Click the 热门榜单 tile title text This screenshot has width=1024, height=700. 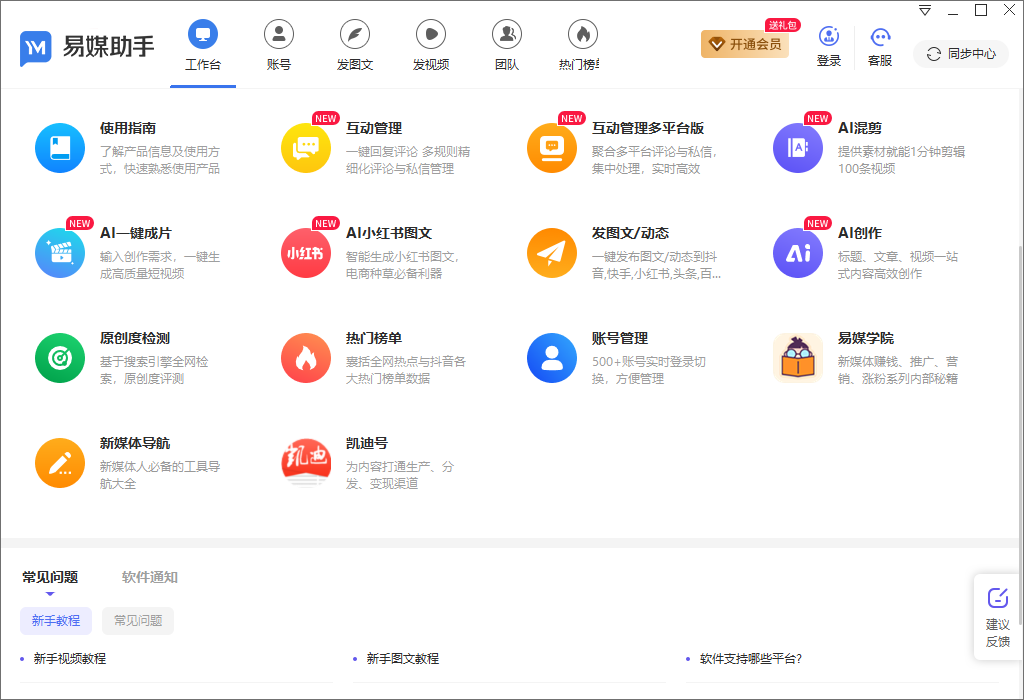374,338
